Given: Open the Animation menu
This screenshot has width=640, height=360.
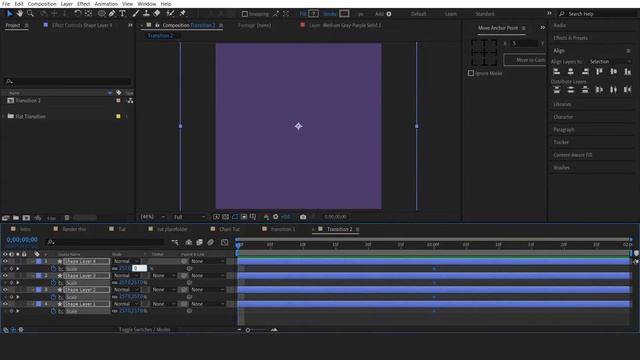Looking at the screenshot, I should pyautogui.click(x=106, y=4).
